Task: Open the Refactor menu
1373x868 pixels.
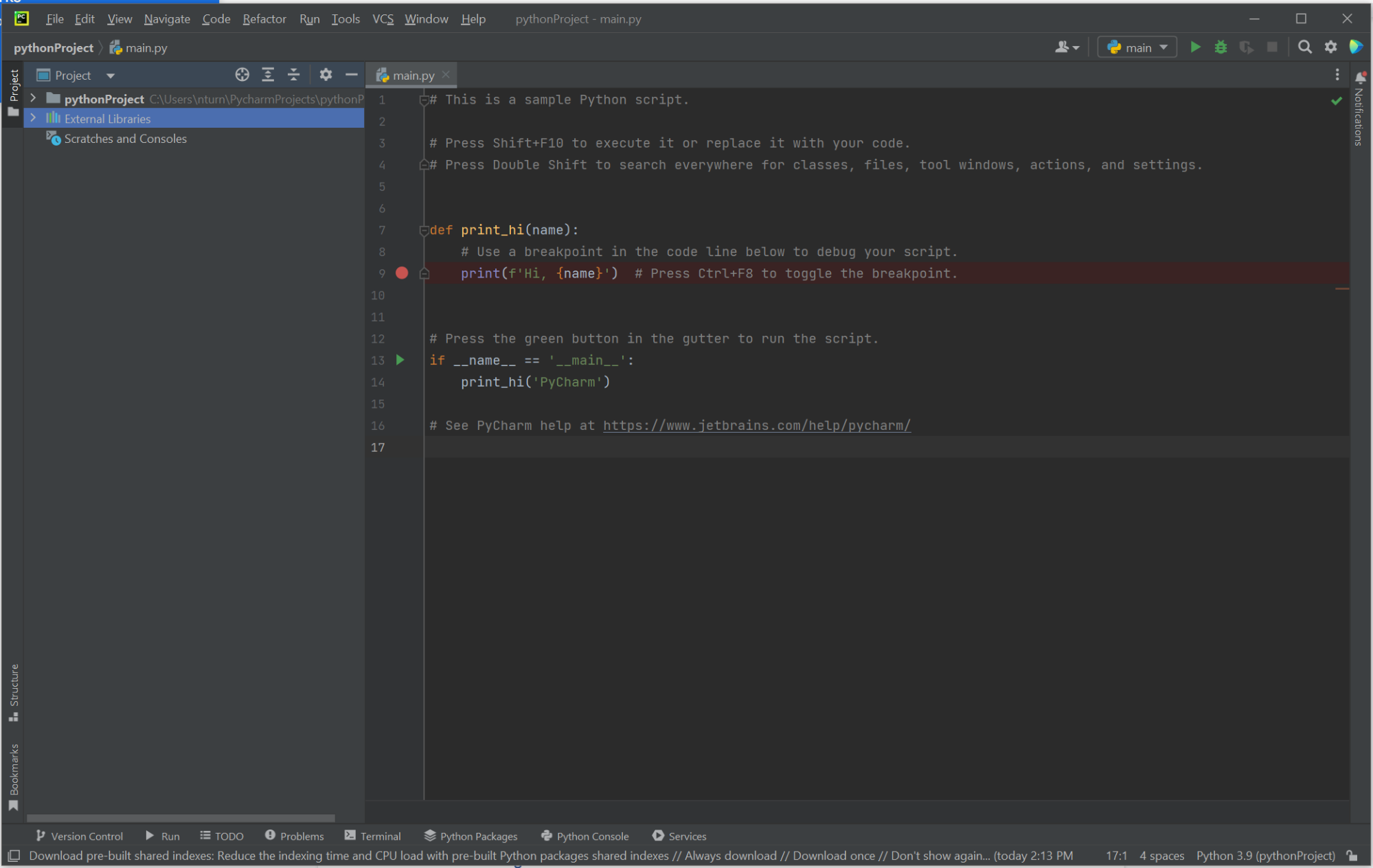Action: click(x=264, y=19)
